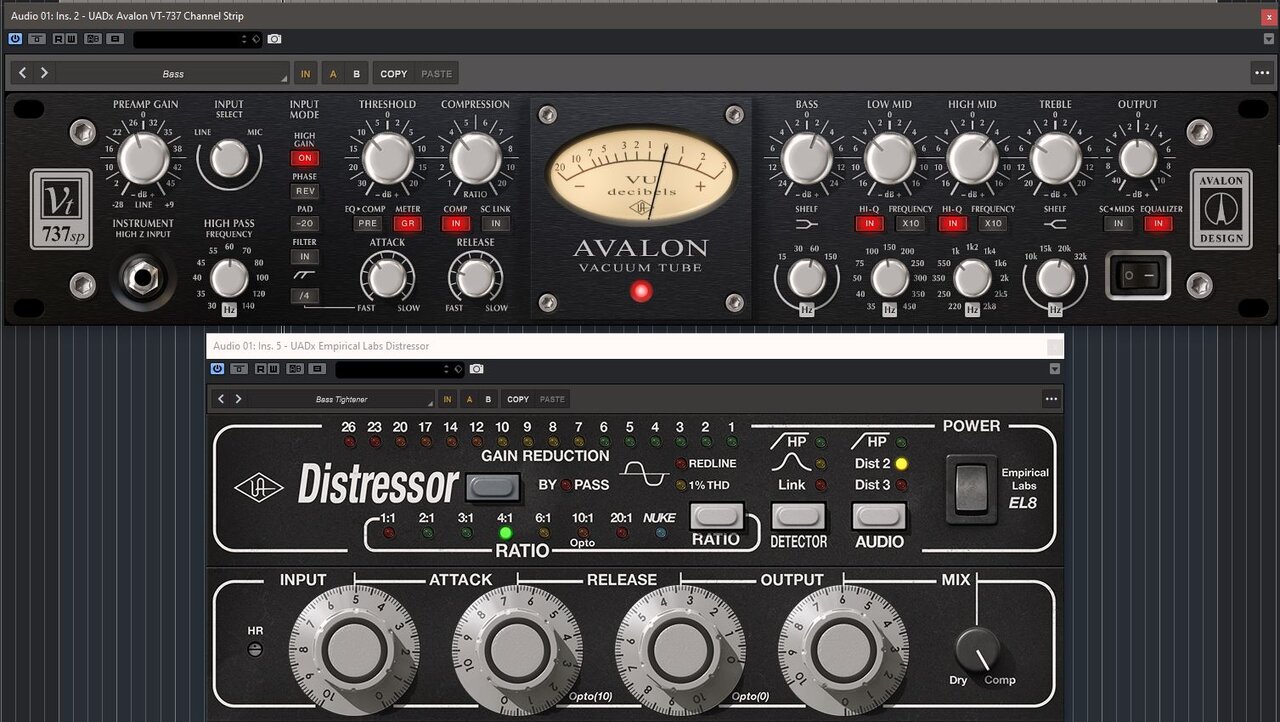The width and height of the screenshot is (1280, 722).
Task: Toggle the low-mid frequency X10 button
Action: (910, 224)
